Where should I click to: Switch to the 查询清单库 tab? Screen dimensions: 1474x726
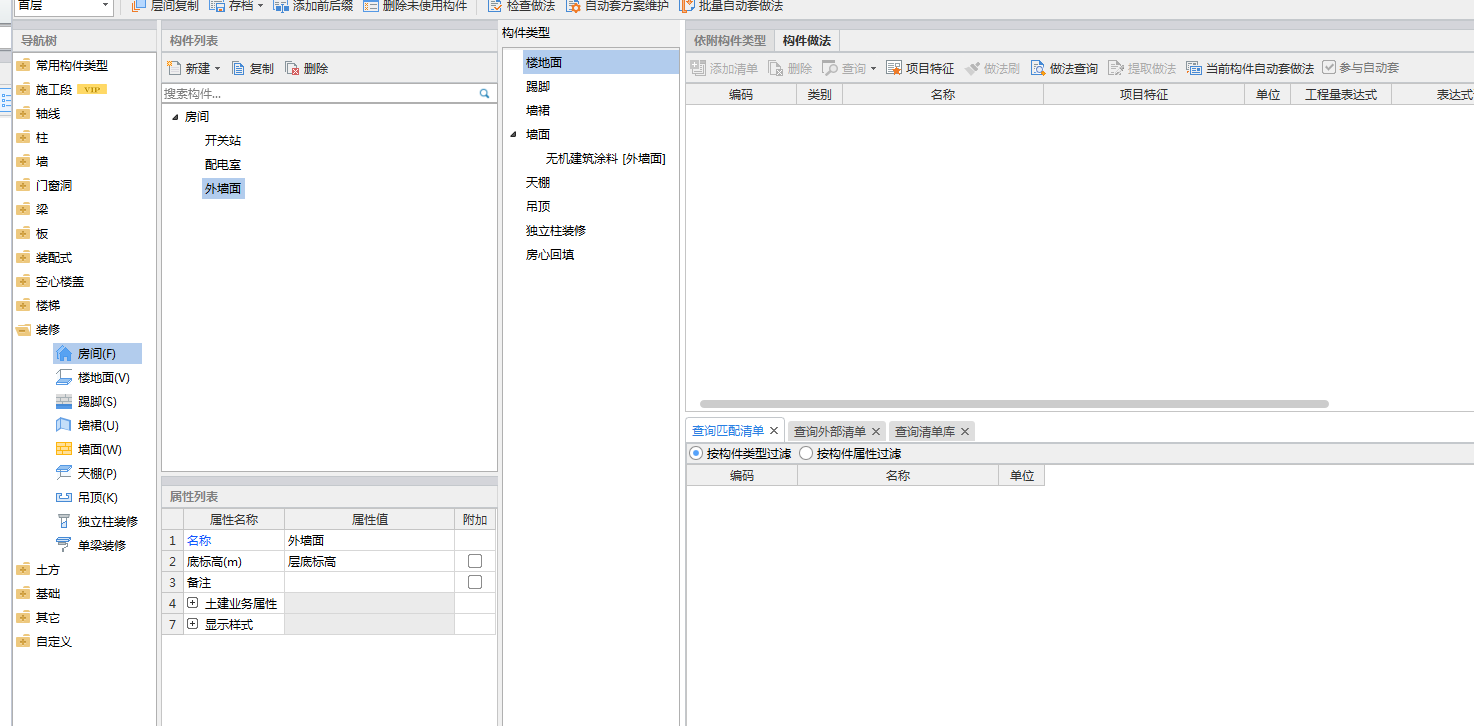click(x=925, y=432)
